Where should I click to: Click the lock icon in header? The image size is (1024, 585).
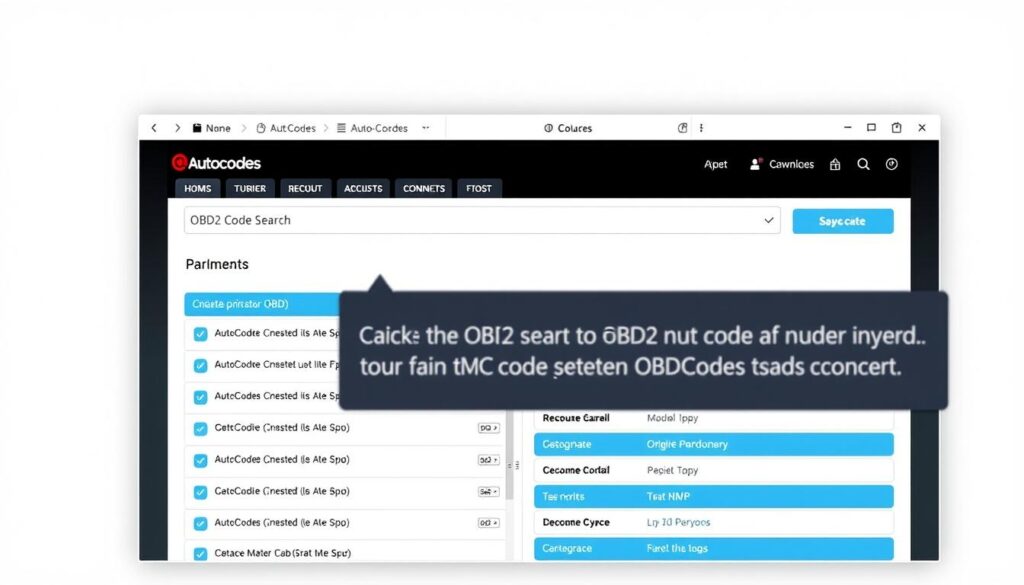tap(835, 165)
